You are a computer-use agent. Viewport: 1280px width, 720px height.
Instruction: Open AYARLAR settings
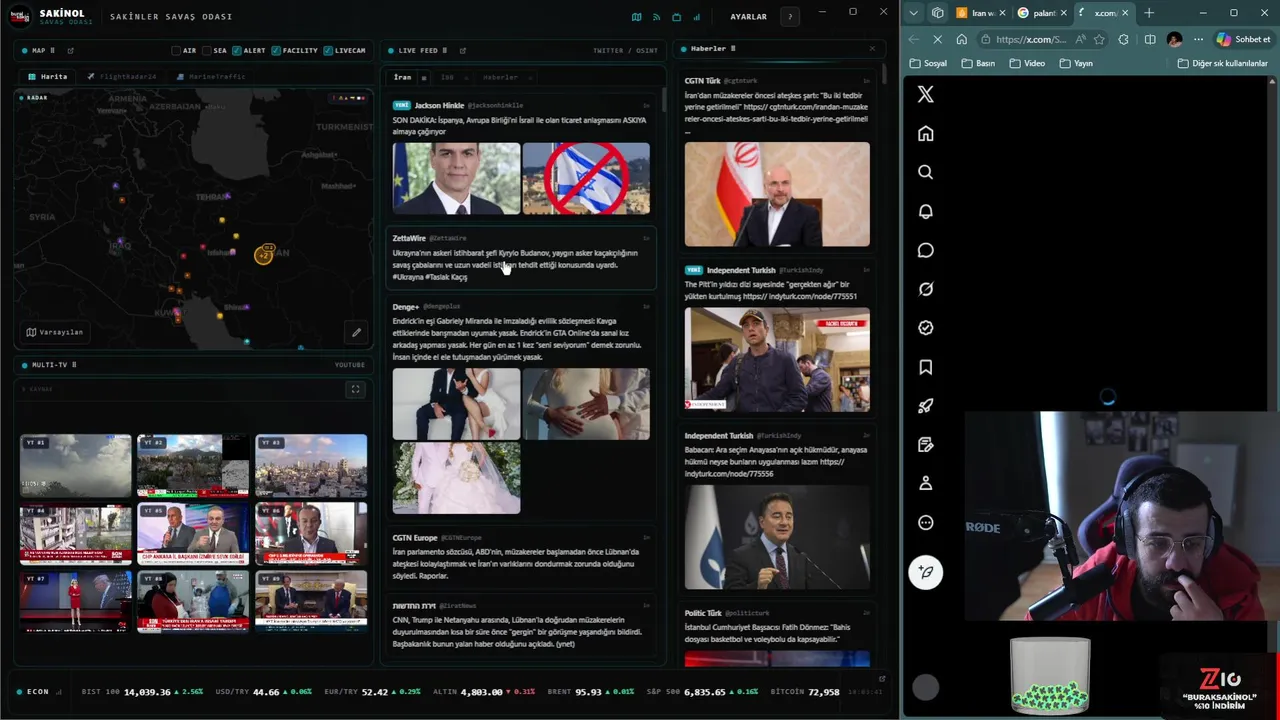(748, 17)
